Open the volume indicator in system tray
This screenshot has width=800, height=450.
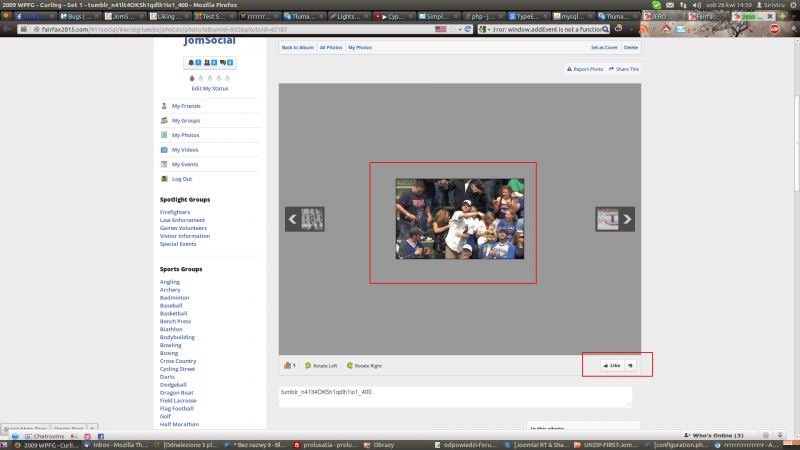pyautogui.click(x=696, y=5)
